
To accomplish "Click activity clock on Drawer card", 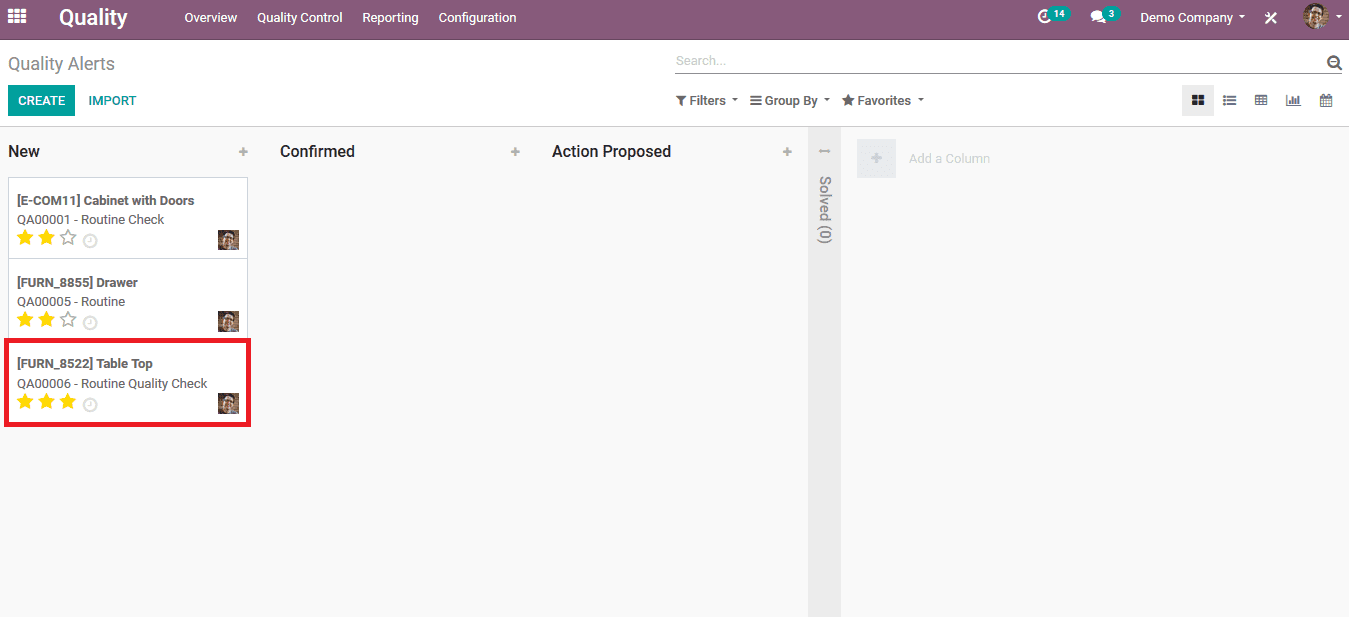I will (x=90, y=323).
